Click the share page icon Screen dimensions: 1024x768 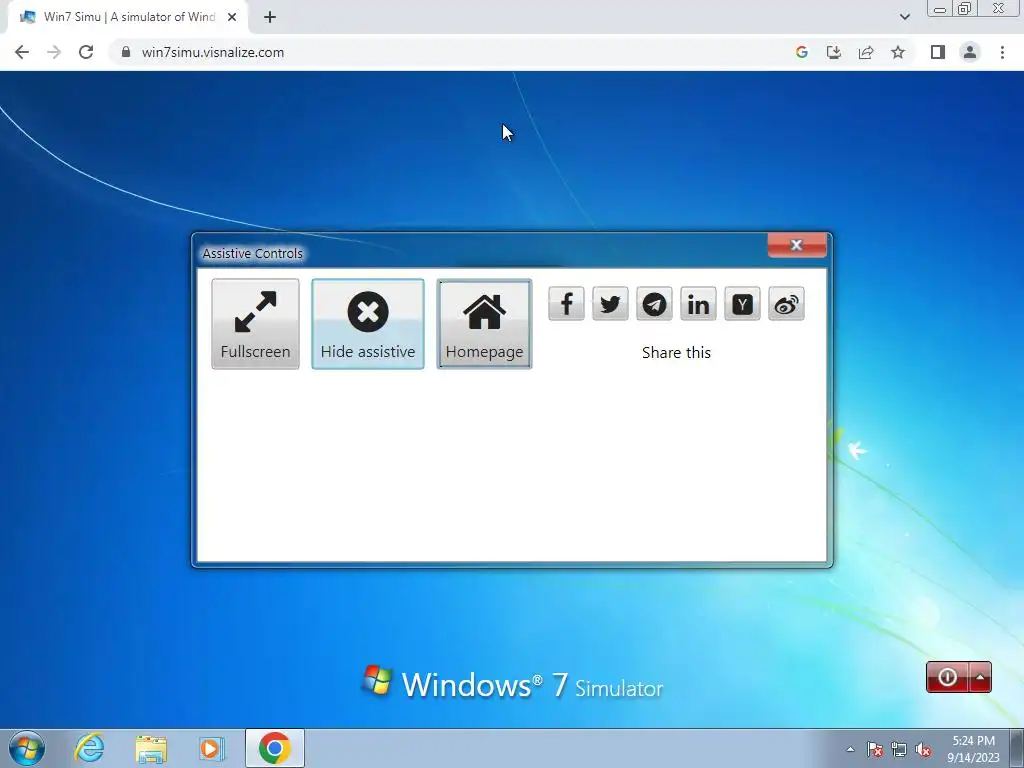click(866, 52)
